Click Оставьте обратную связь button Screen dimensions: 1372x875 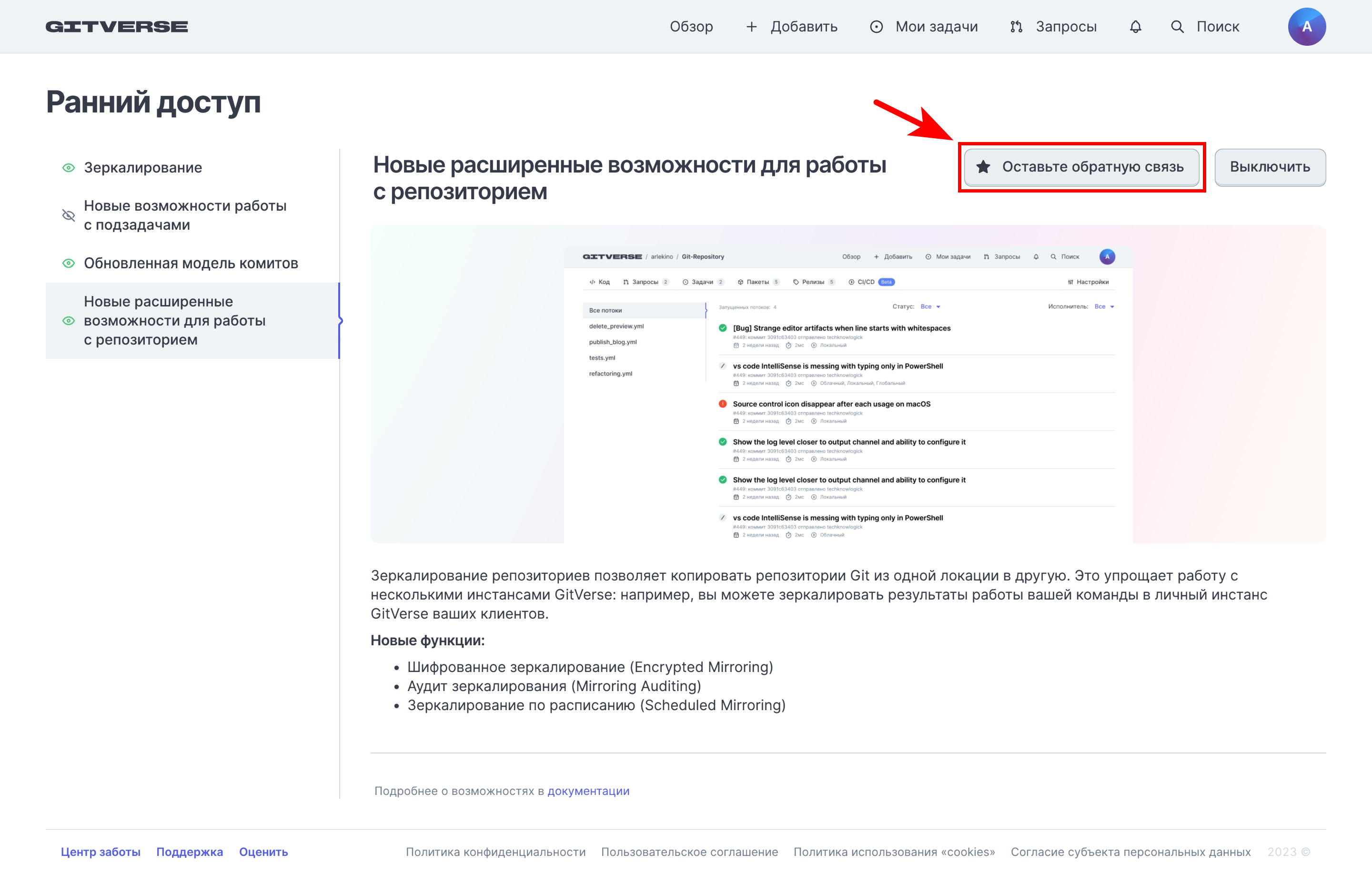[x=1081, y=167]
